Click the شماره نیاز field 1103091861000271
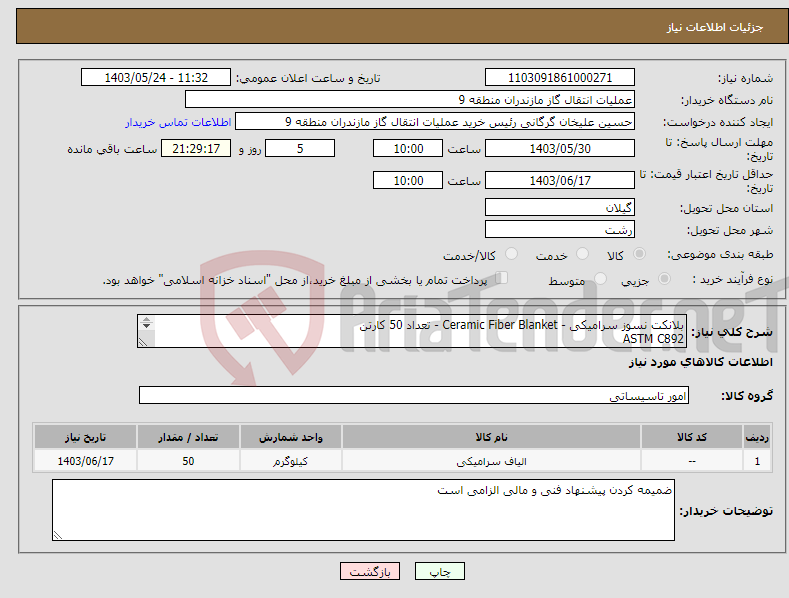The image size is (789, 598). [x=560, y=78]
